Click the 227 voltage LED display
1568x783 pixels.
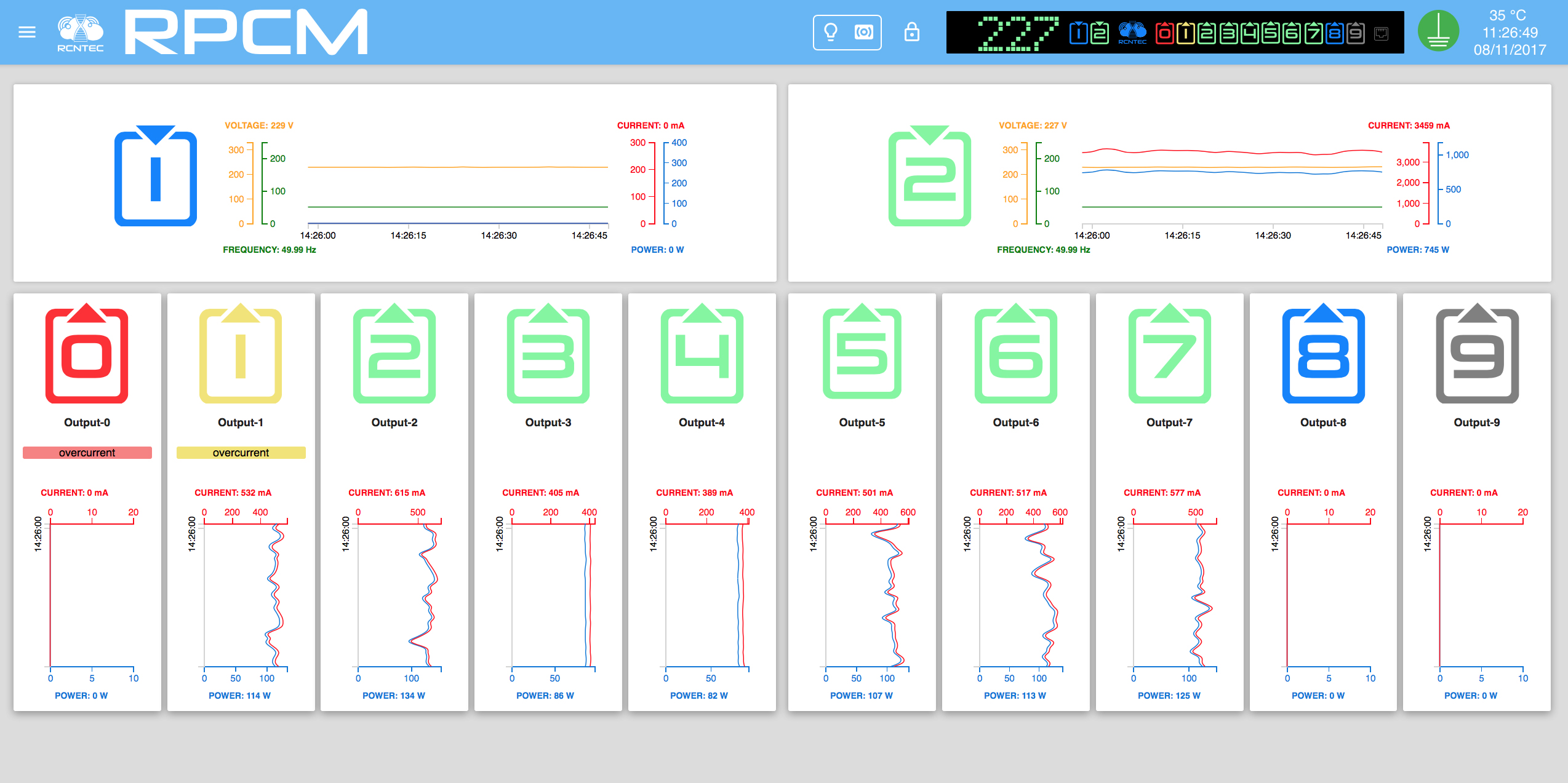click(x=1018, y=33)
